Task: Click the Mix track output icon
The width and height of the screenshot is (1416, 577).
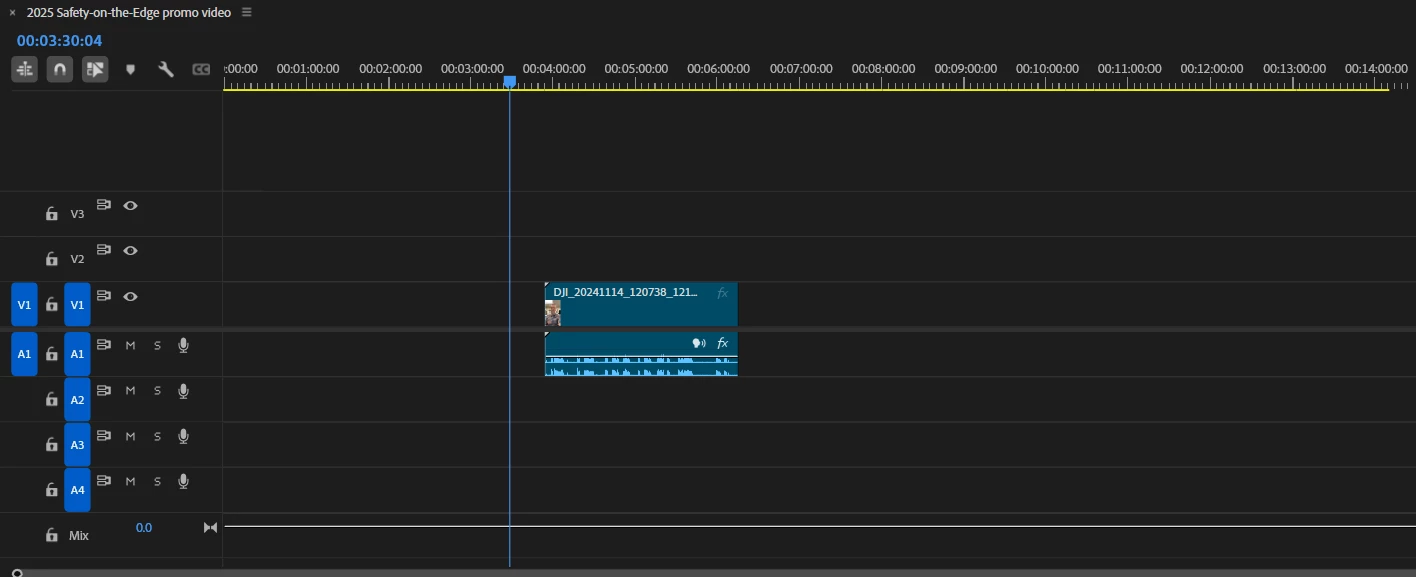Action: coord(210,527)
